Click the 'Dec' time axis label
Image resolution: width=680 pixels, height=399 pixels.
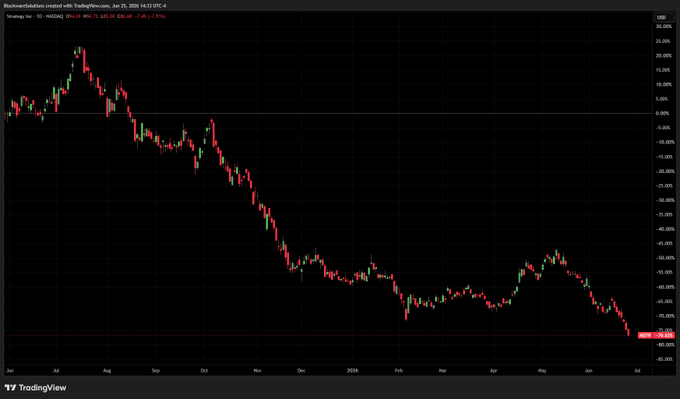301,371
